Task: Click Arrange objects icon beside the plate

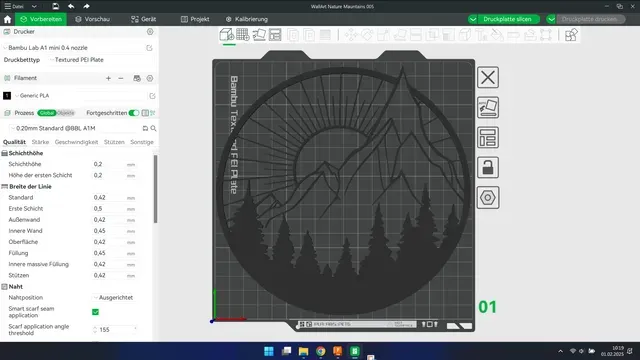Action: click(x=488, y=138)
